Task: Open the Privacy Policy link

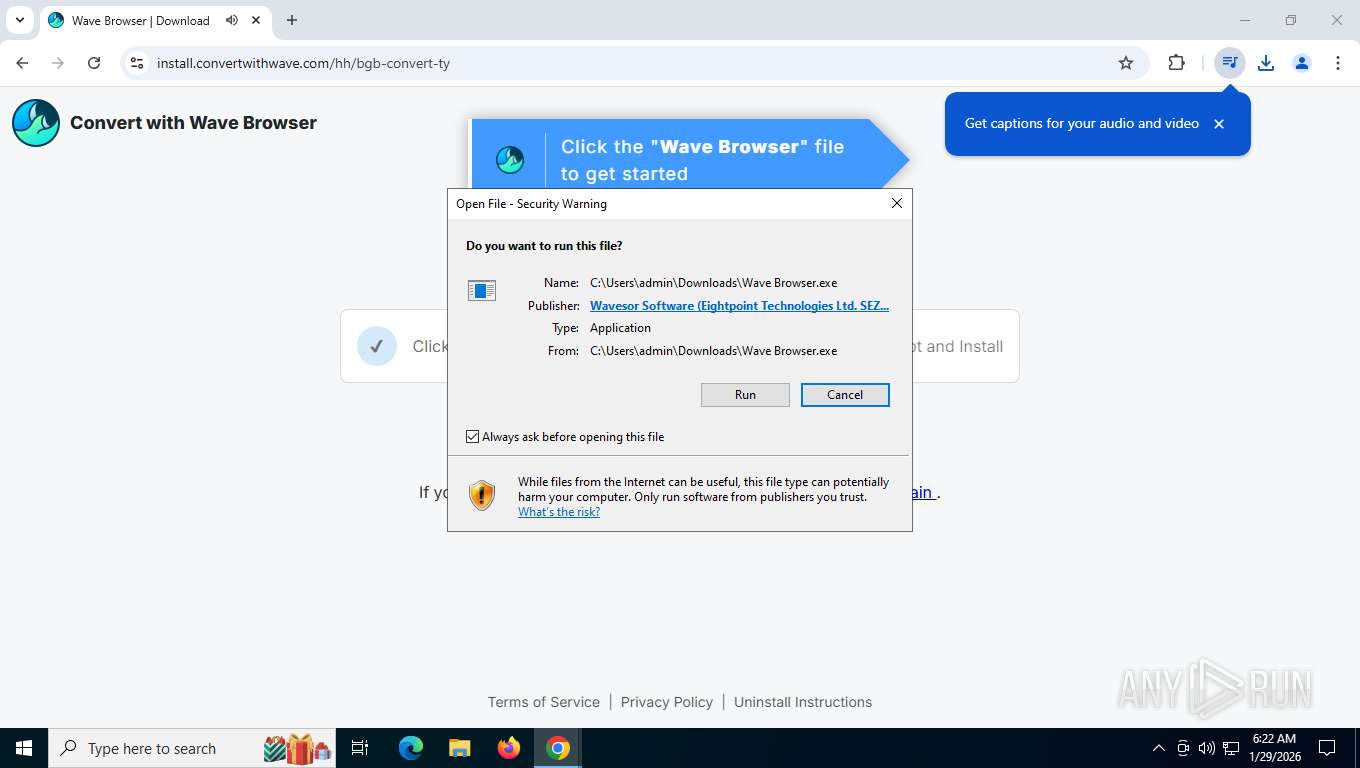Action: click(667, 702)
